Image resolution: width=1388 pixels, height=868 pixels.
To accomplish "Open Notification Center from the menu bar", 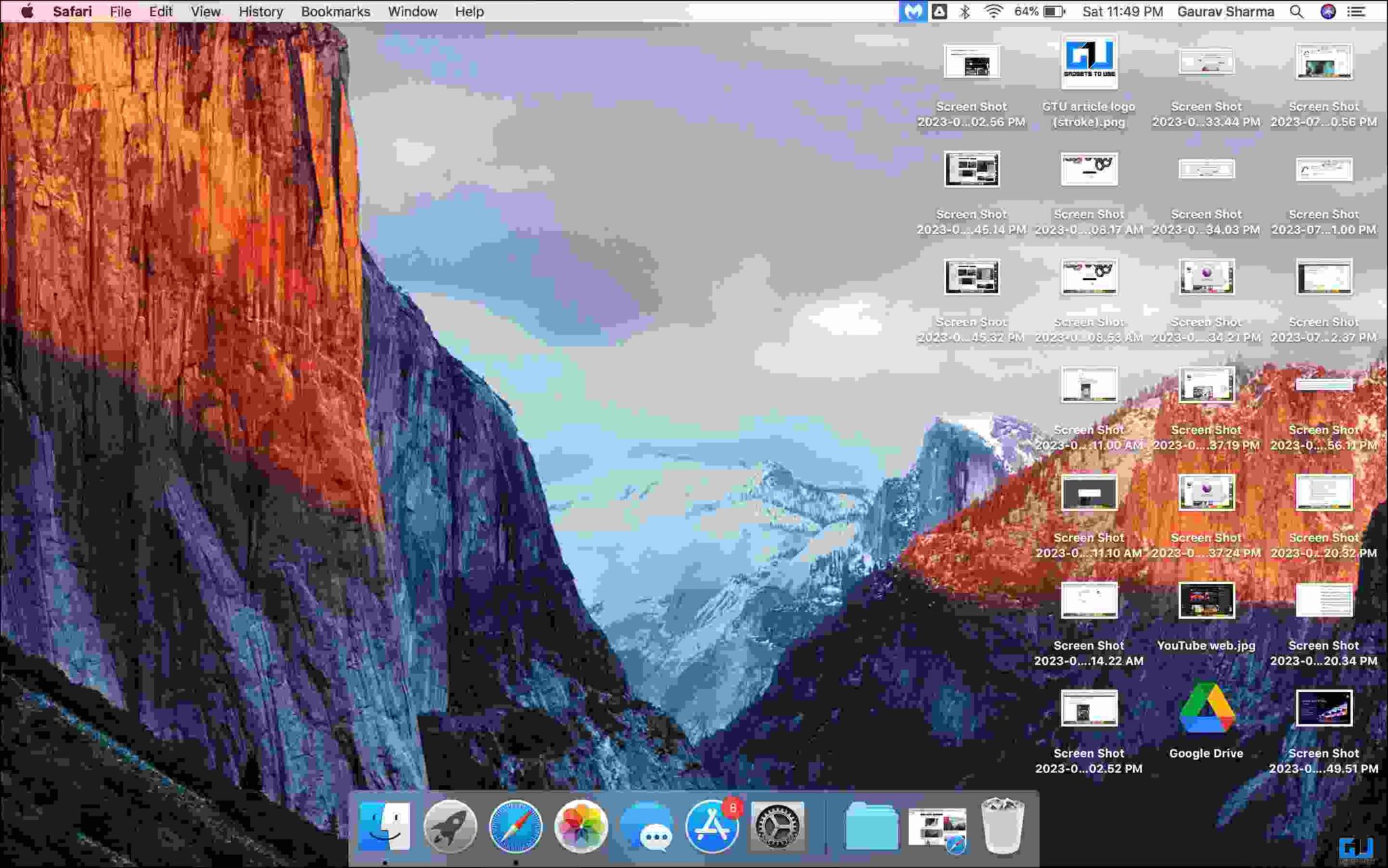I will point(1356,12).
